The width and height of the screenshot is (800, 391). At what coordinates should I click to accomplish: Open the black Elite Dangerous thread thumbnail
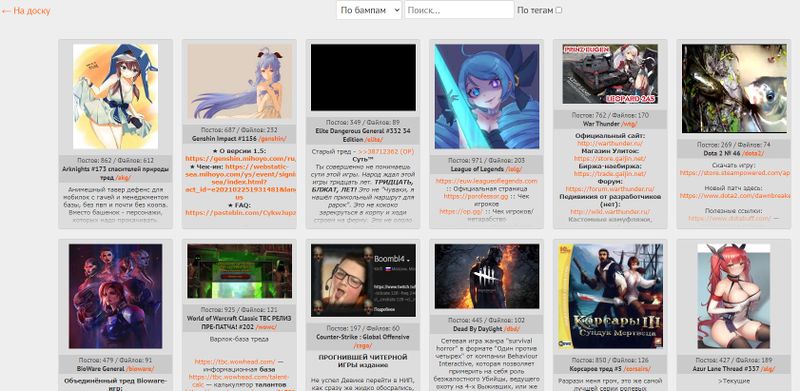tap(363, 78)
